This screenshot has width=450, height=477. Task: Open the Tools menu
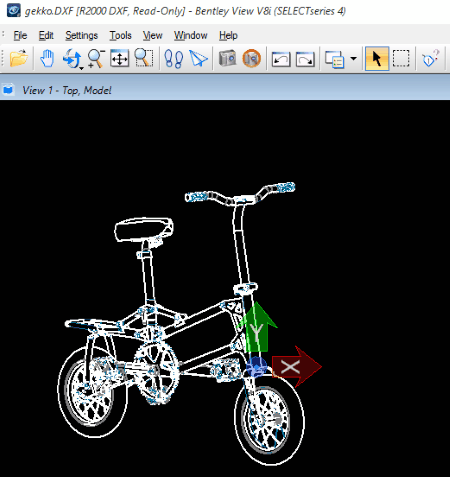point(120,35)
